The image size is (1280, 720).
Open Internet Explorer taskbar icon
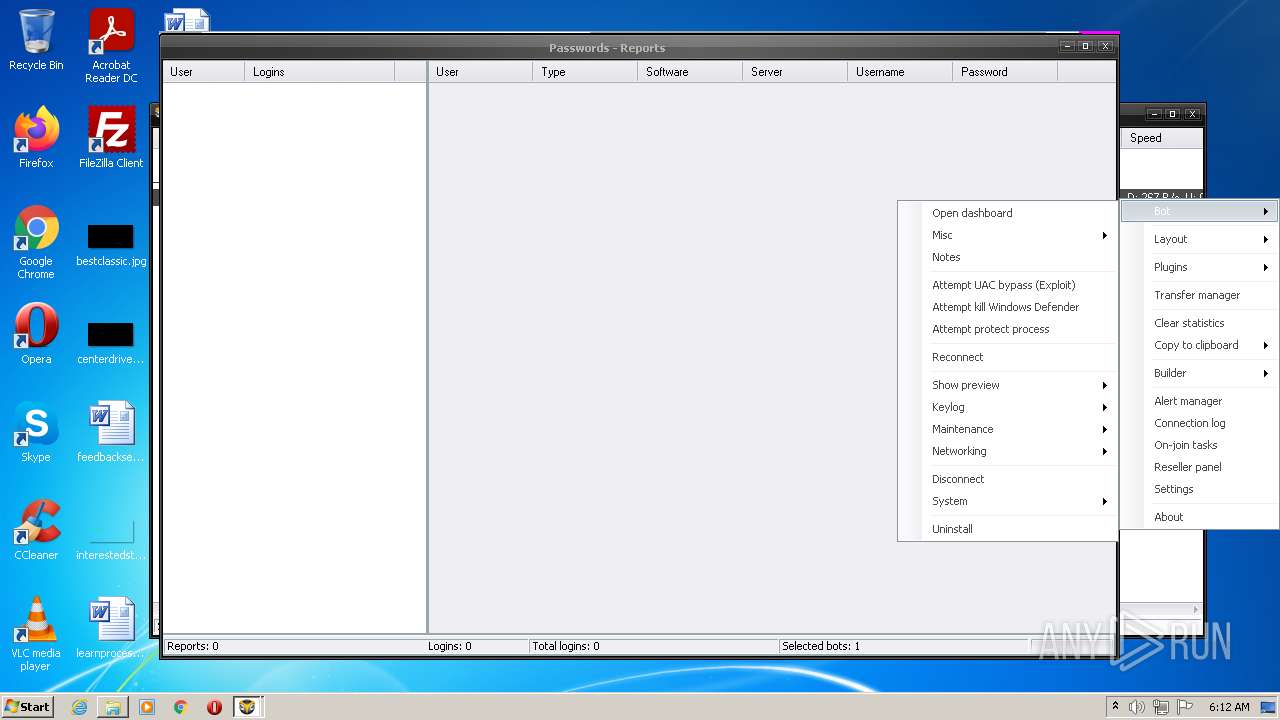click(x=79, y=707)
